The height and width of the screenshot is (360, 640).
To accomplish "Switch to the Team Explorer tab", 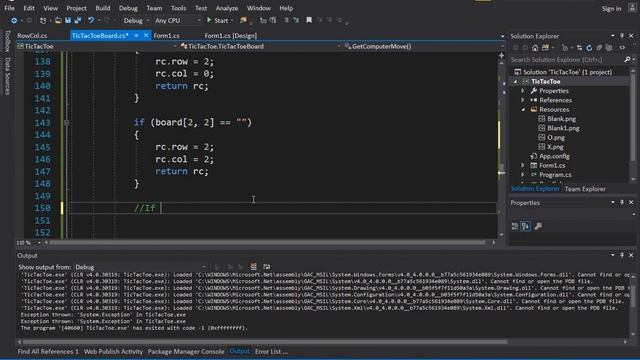I will point(585,189).
